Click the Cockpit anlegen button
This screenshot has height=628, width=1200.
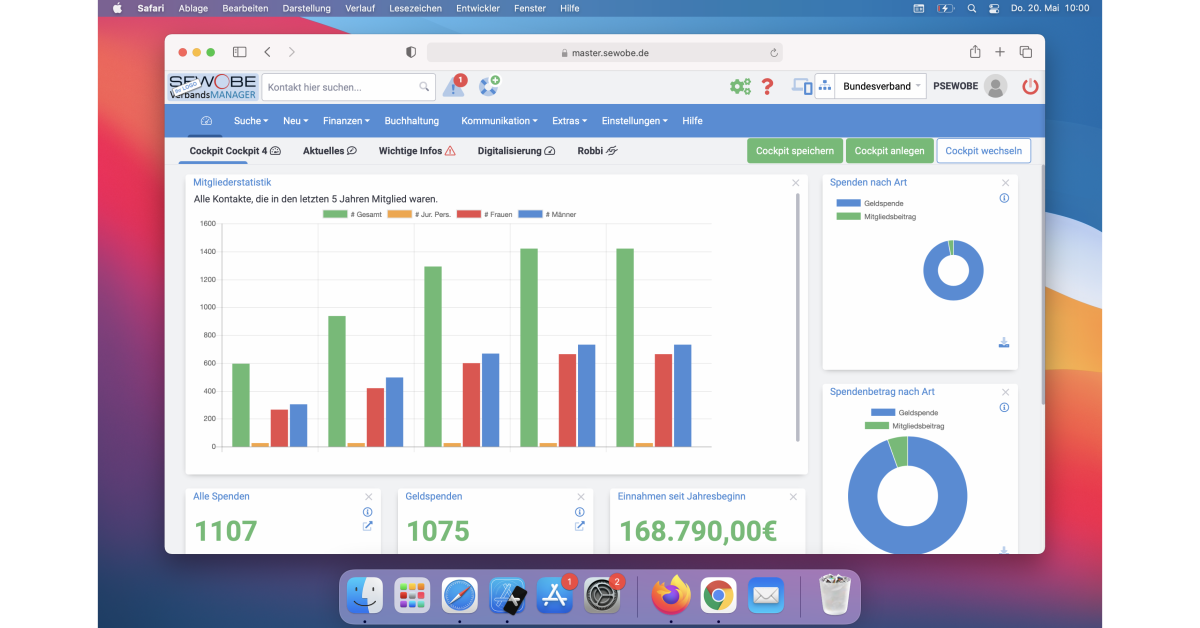889,151
